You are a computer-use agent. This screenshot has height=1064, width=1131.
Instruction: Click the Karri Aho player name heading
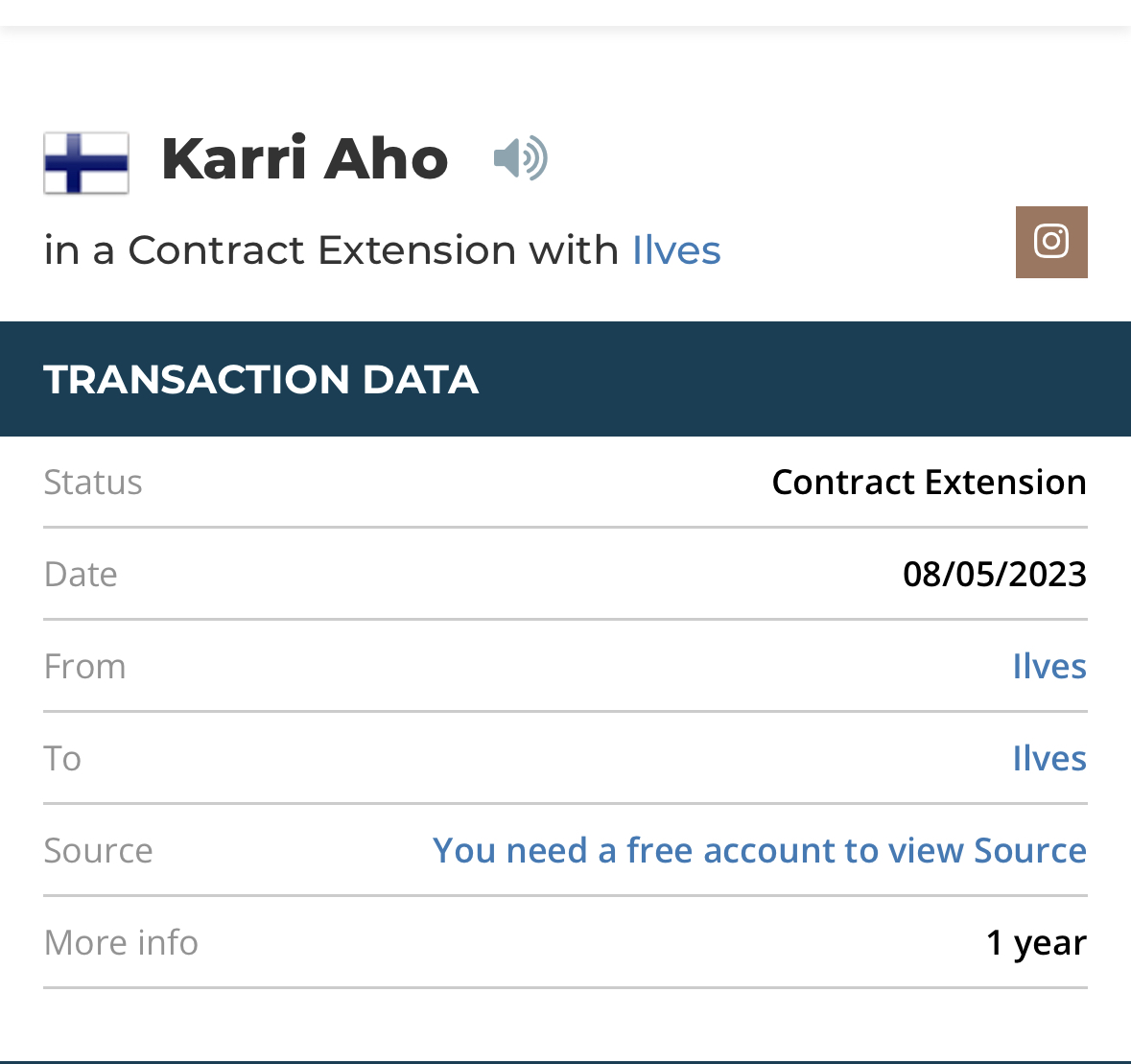305,158
